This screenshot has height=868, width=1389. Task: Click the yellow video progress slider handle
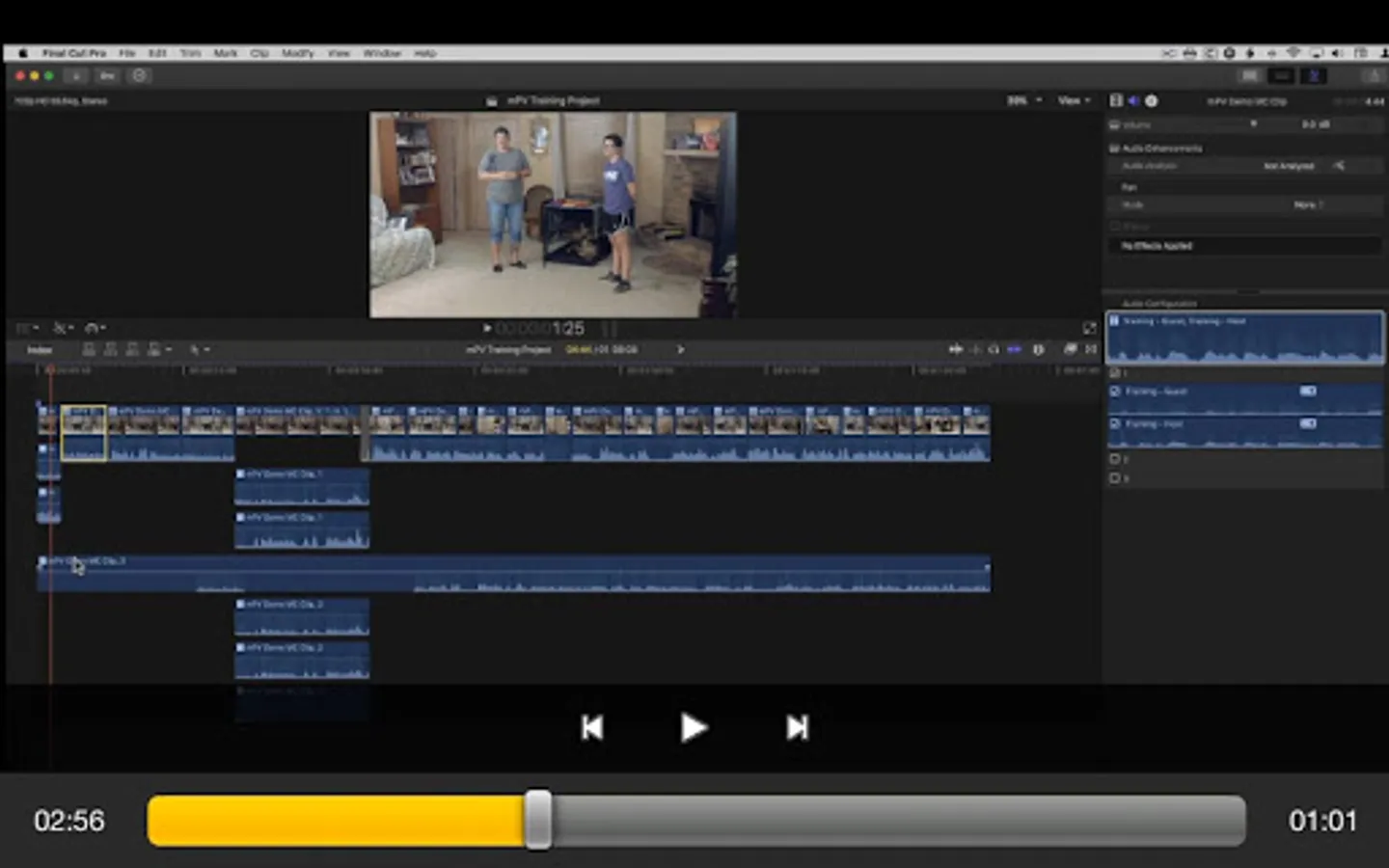point(538,821)
